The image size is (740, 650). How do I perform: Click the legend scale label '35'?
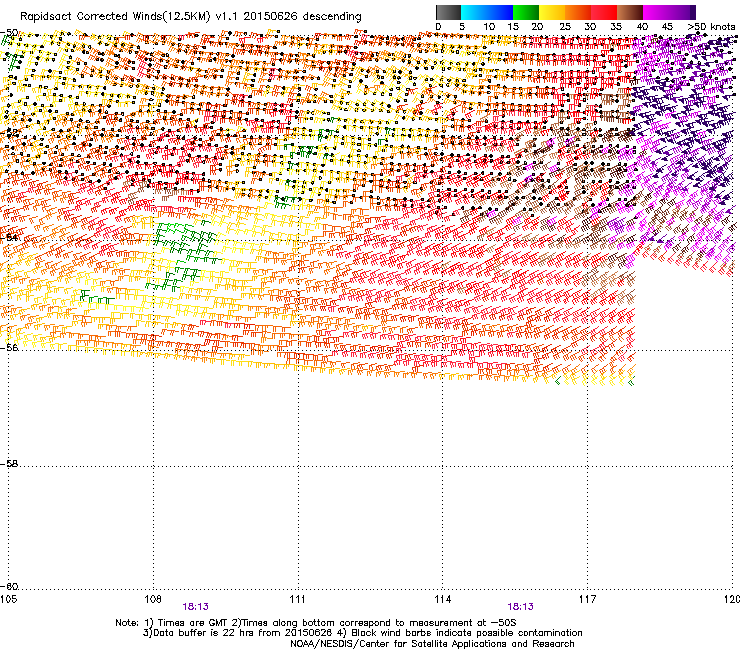coord(616,27)
